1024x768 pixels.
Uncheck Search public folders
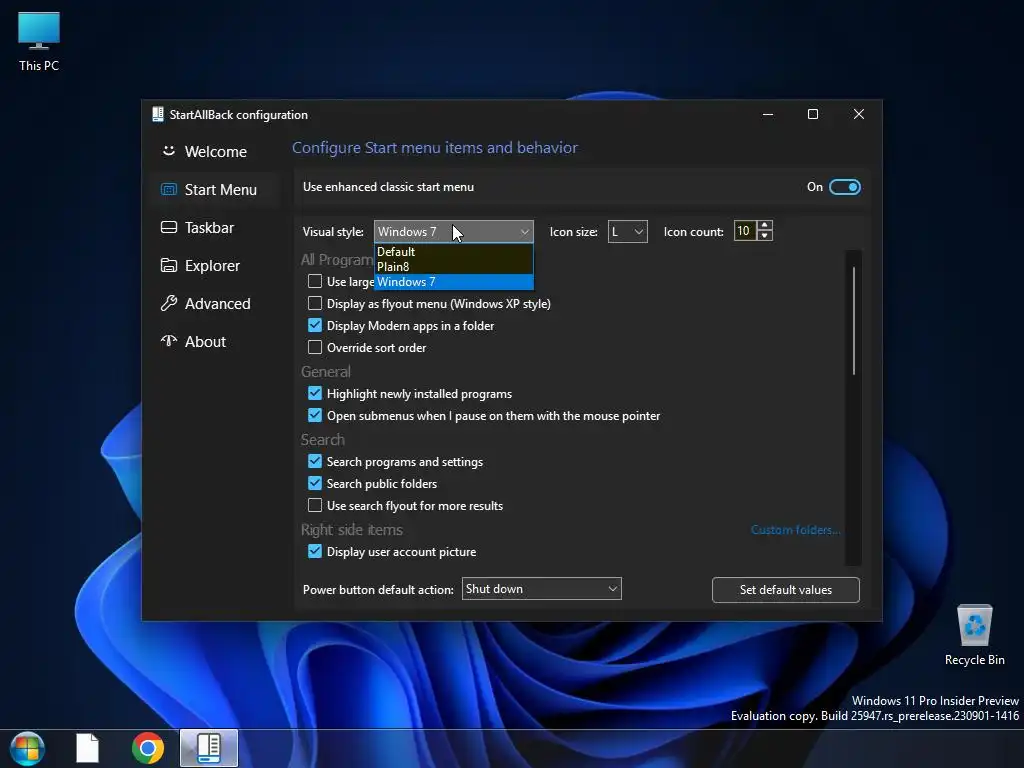pos(315,483)
